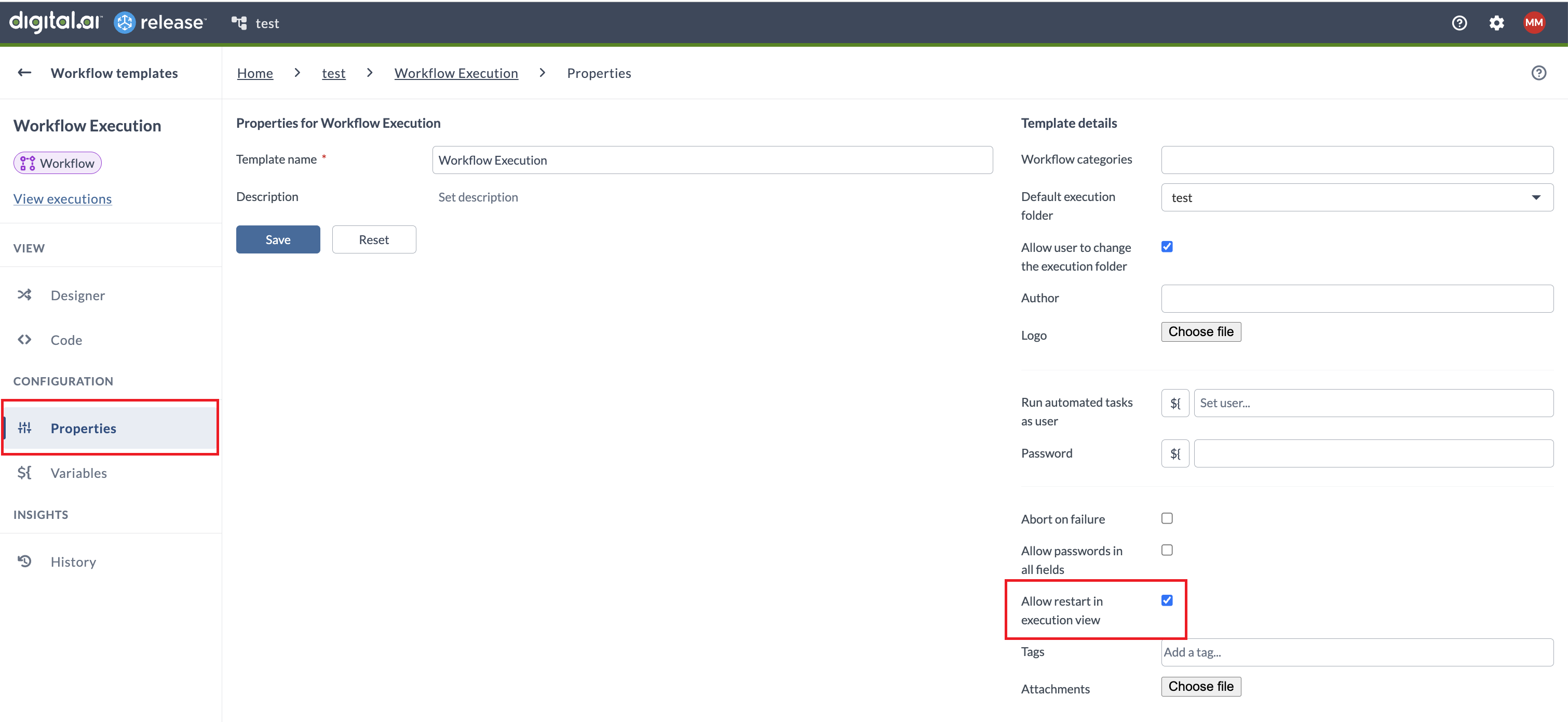Enable Allow passwords in all fields
This screenshot has width=1568, height=722.
1167,549
